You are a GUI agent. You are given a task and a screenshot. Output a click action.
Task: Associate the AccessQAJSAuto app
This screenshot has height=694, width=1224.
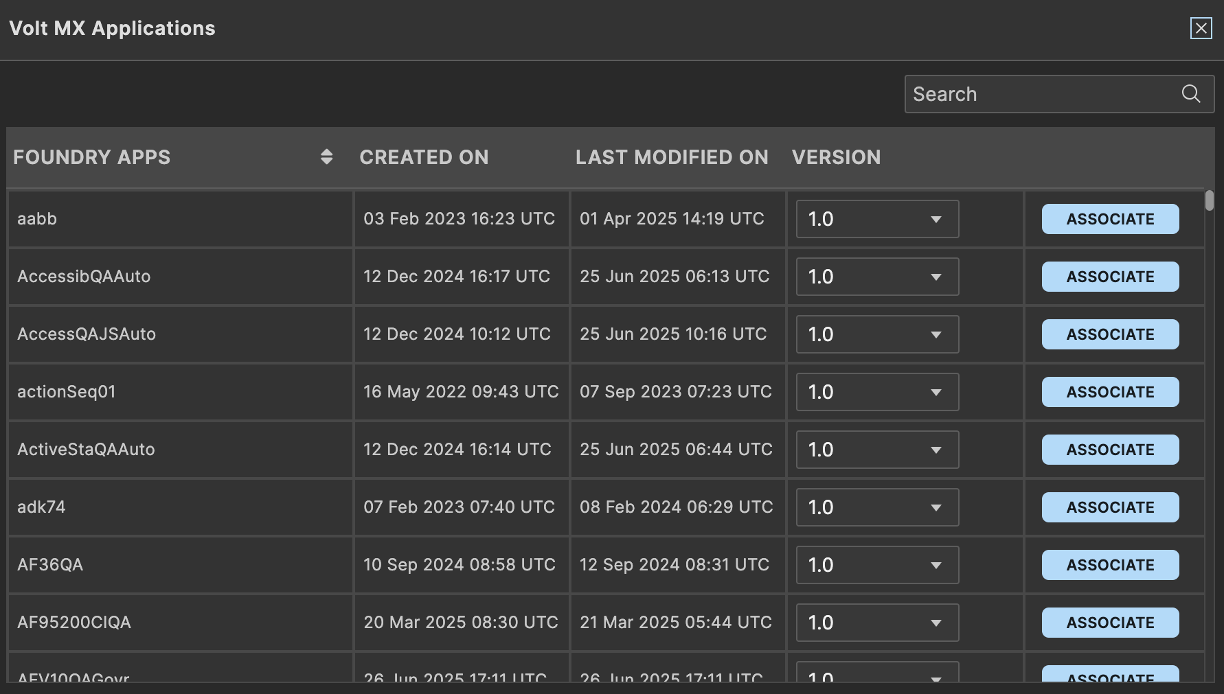click(x=1110, y=334)
